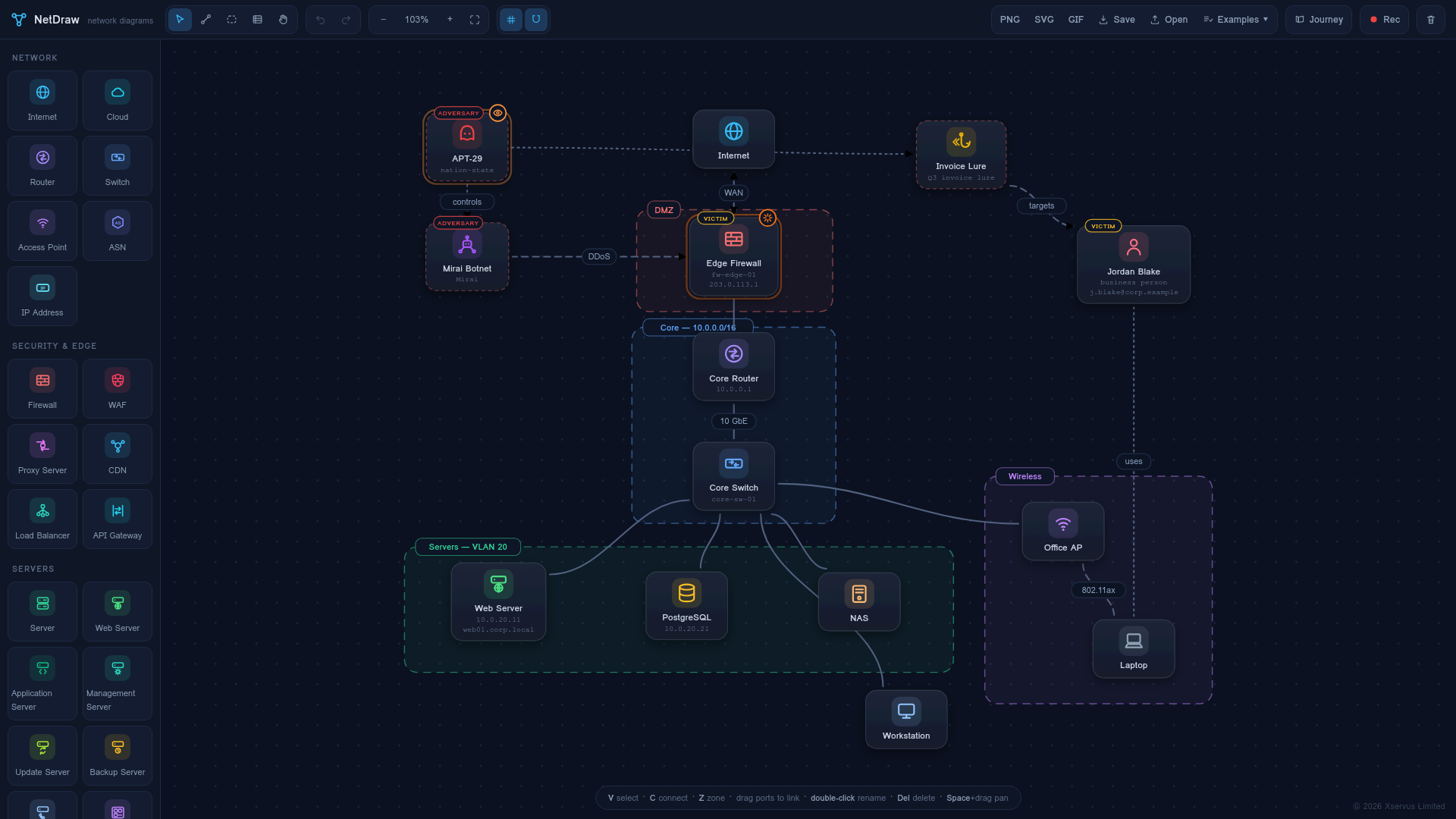Select the APT-29 adversary node
This screenshot has height=819, width=1456.
tap(467, 147)
